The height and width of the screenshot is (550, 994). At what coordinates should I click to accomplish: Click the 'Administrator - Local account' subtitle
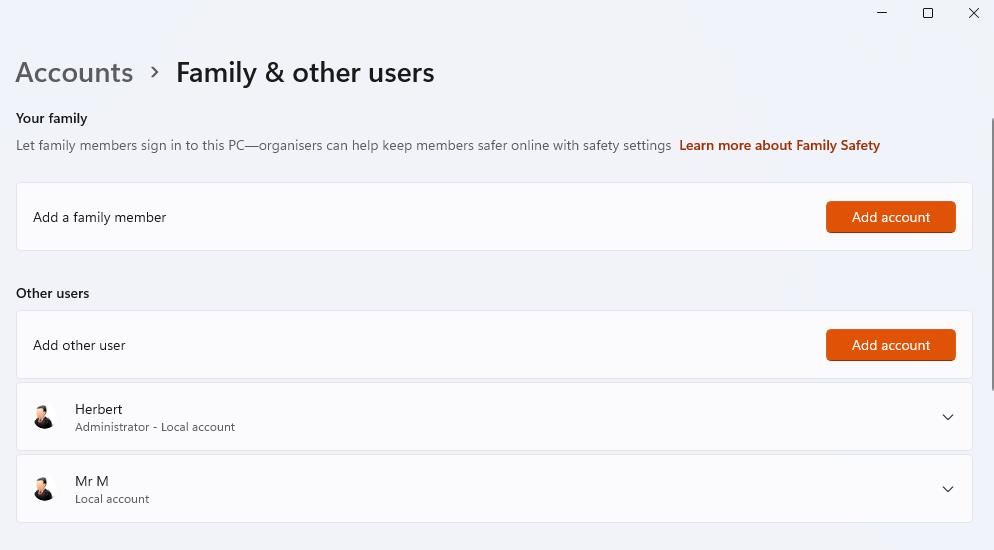coord(155,427)
